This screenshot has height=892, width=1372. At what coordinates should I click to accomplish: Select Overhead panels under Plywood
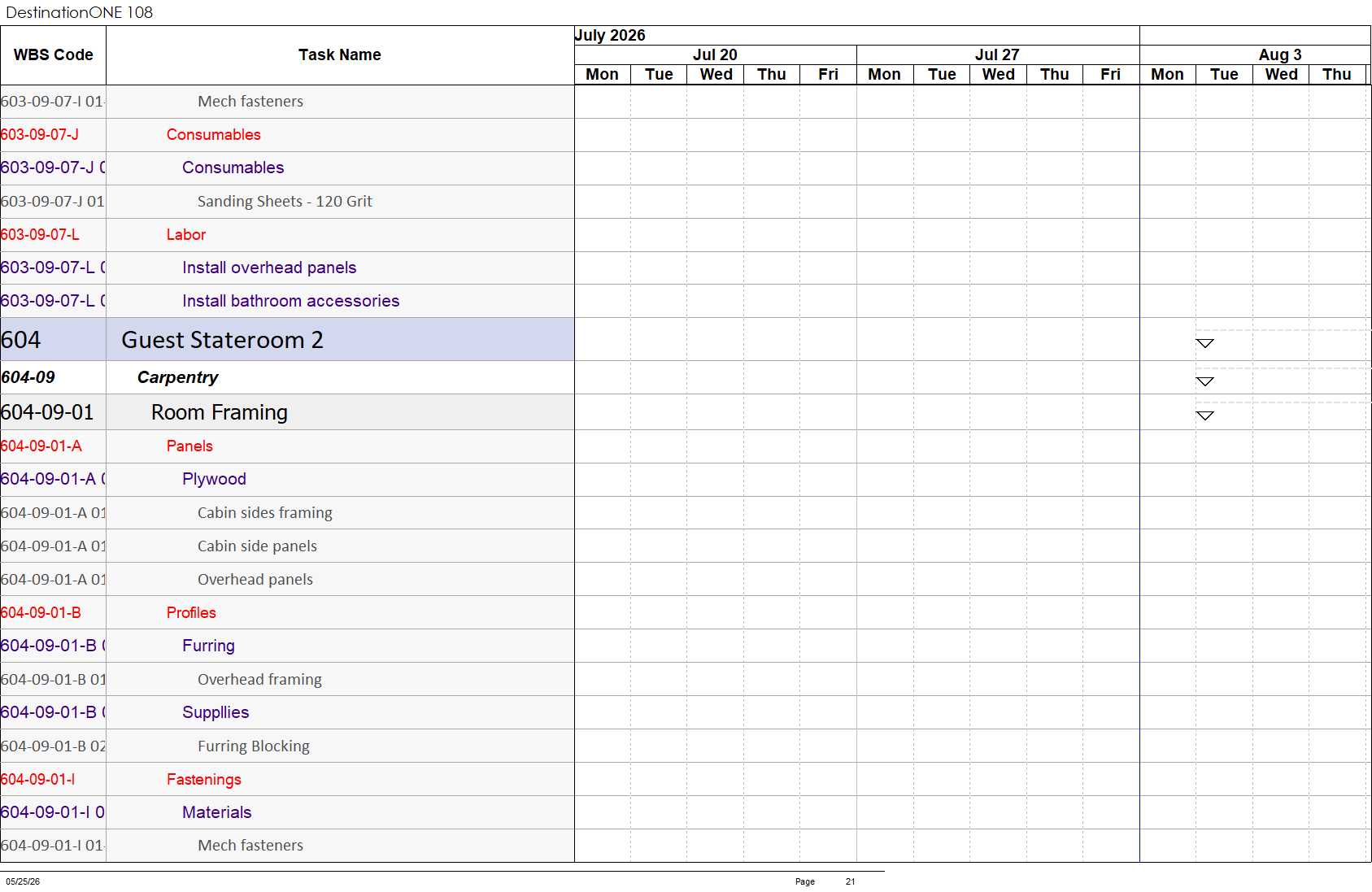(340, 579)
